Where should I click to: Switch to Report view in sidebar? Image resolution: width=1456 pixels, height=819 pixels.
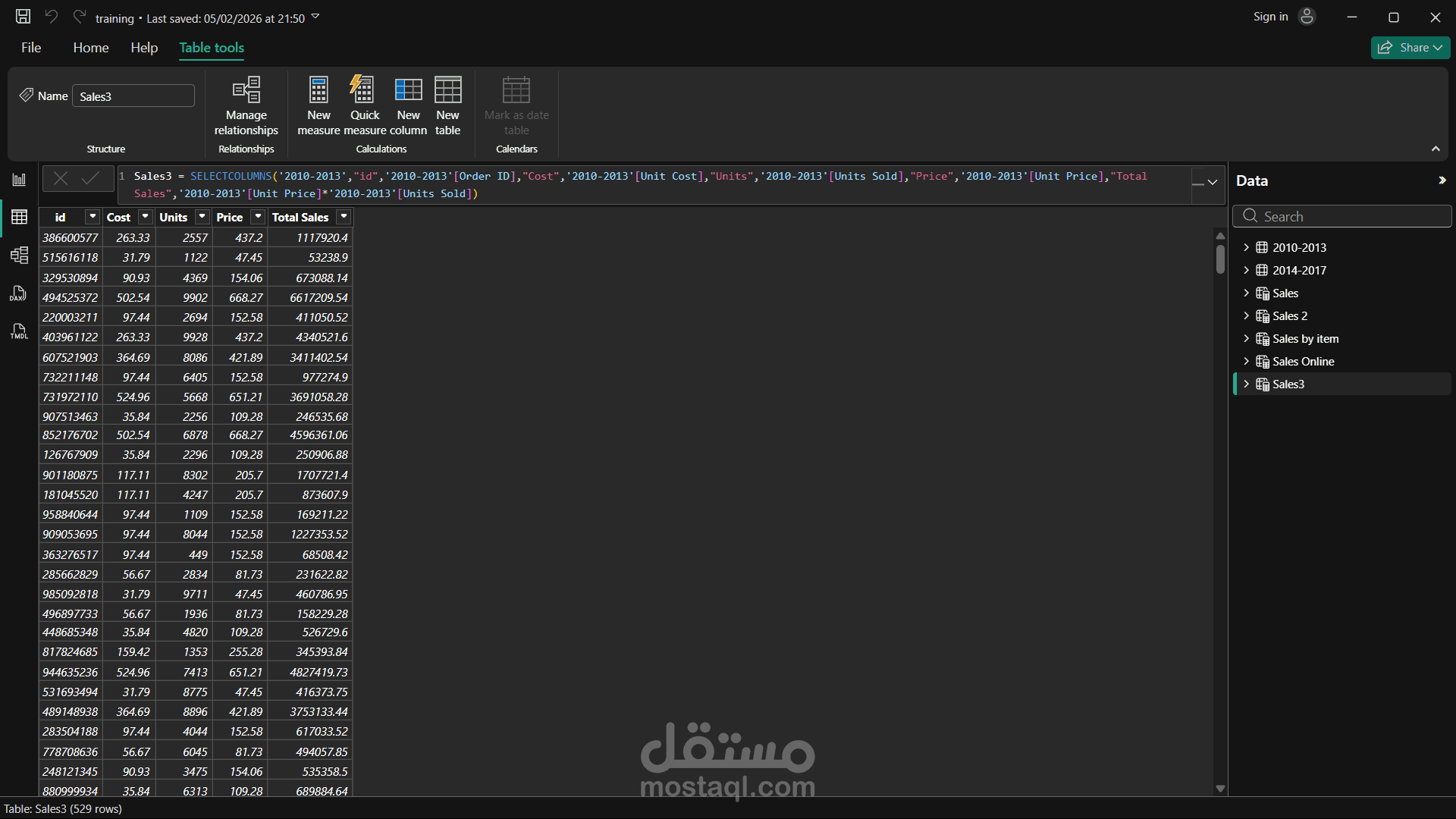click(x=19, y=180)
